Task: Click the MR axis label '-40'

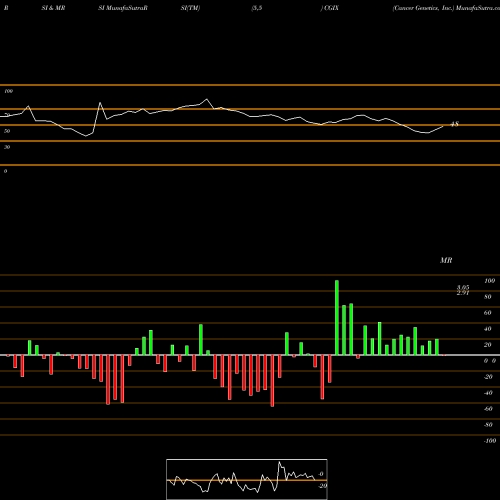Action: coord(488,393)
